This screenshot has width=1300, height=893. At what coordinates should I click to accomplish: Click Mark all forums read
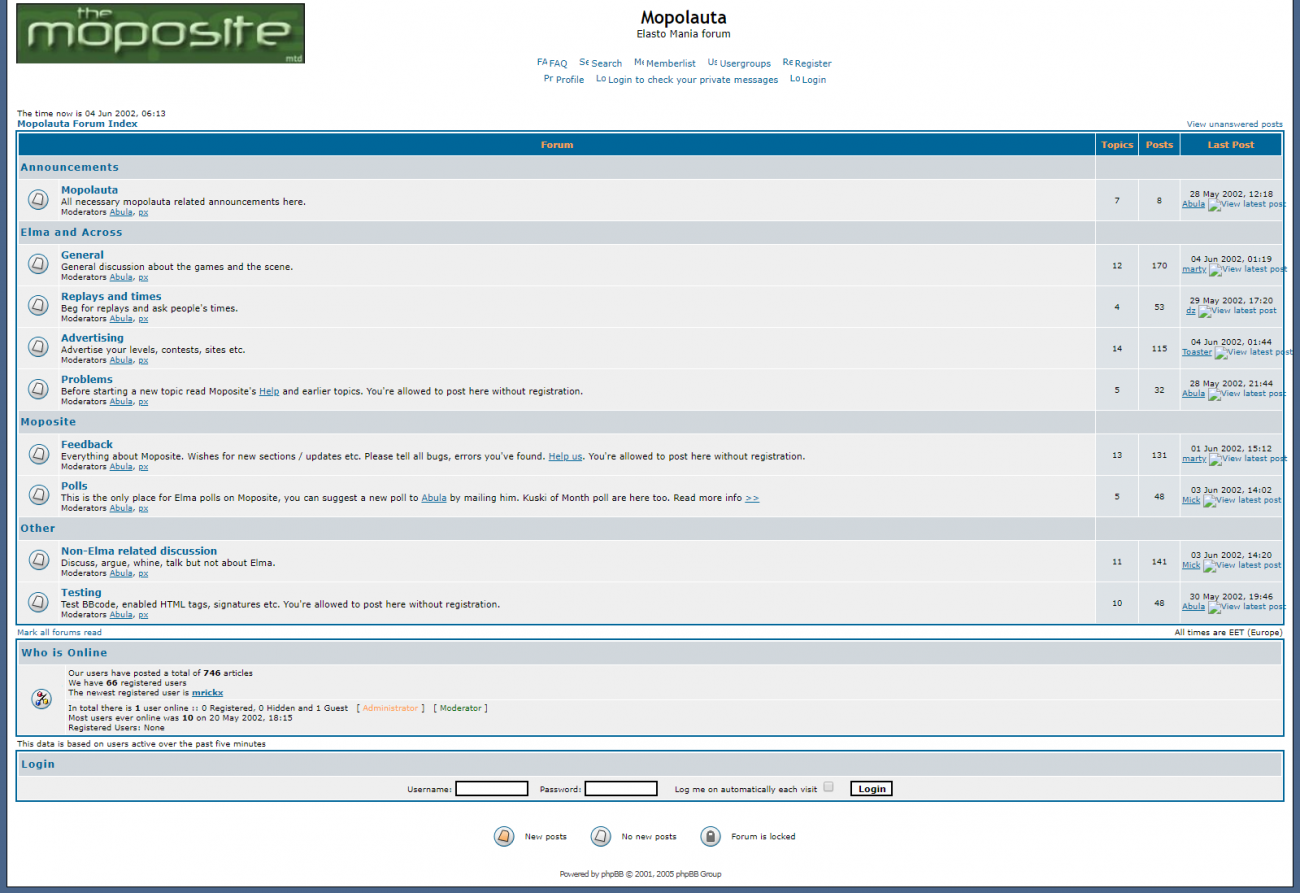59,633
